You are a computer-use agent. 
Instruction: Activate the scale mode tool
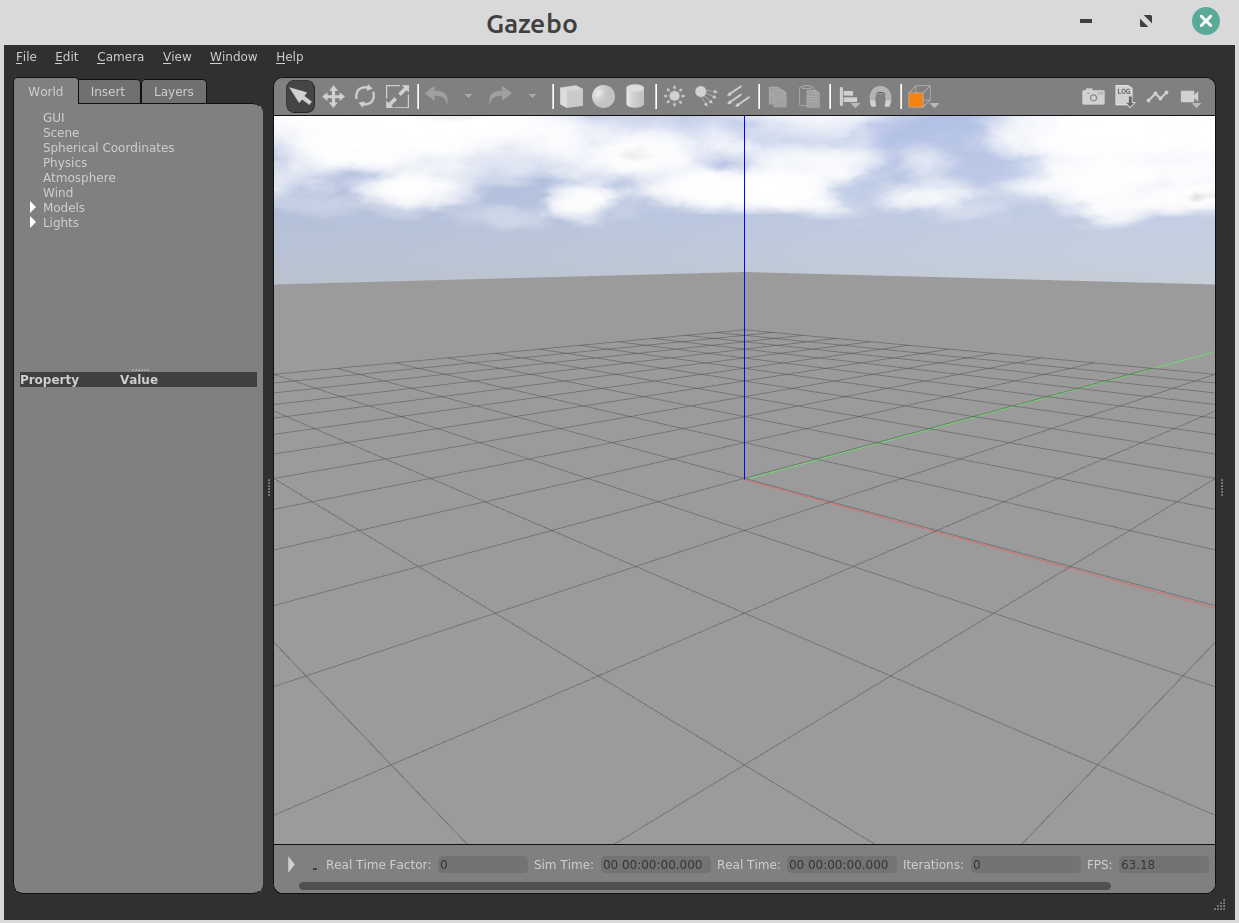[x=397, y=97]
